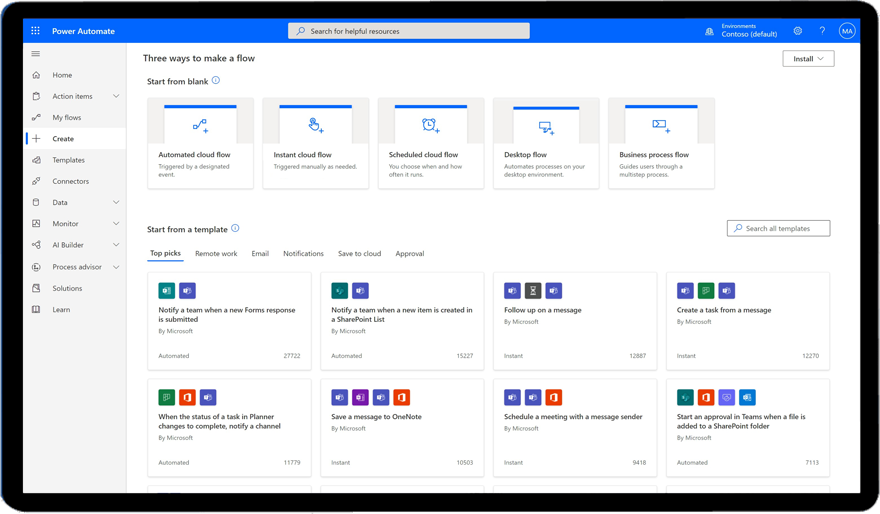Click the Action items clipboard icon
The height and width of the screenshot is (514, 880).
[x=36, y=96]
